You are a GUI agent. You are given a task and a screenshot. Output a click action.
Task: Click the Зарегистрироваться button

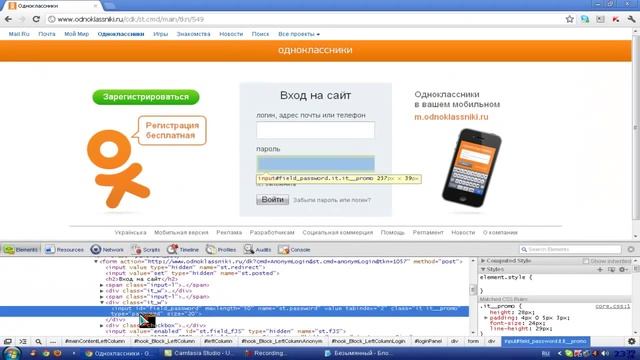point(146,97)
